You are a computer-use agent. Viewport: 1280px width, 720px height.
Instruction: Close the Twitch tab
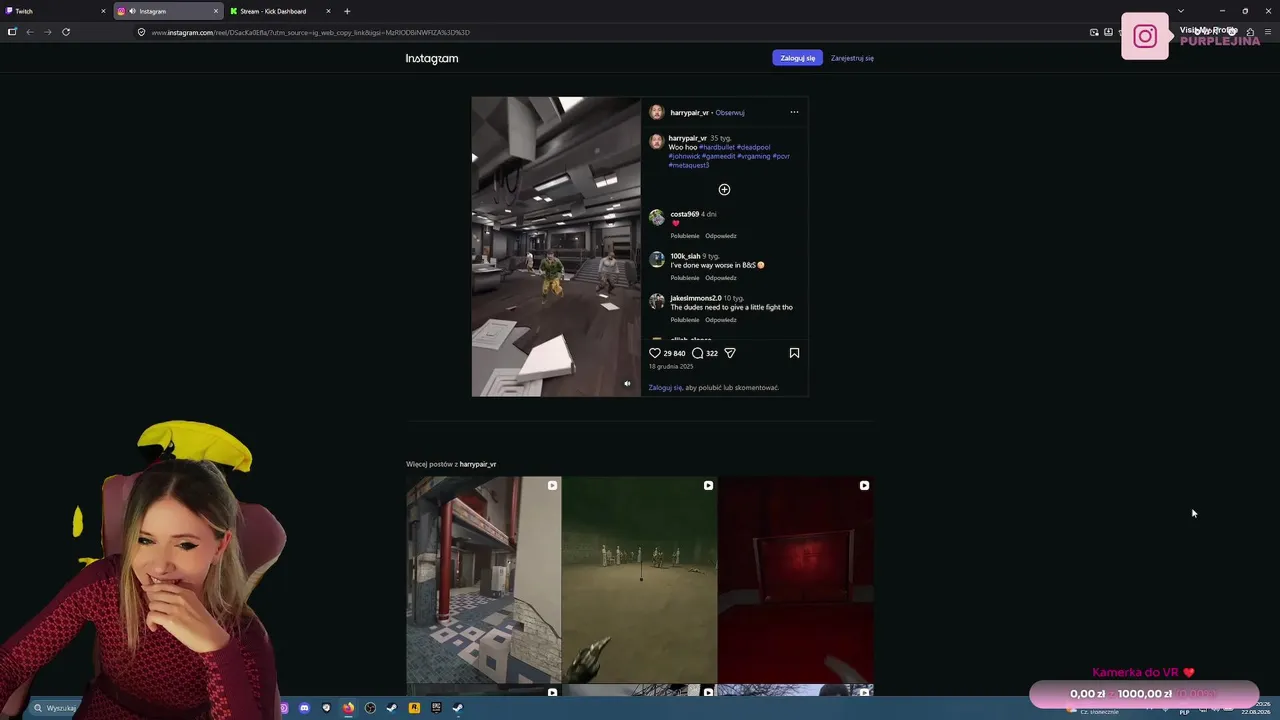(103, 11)
